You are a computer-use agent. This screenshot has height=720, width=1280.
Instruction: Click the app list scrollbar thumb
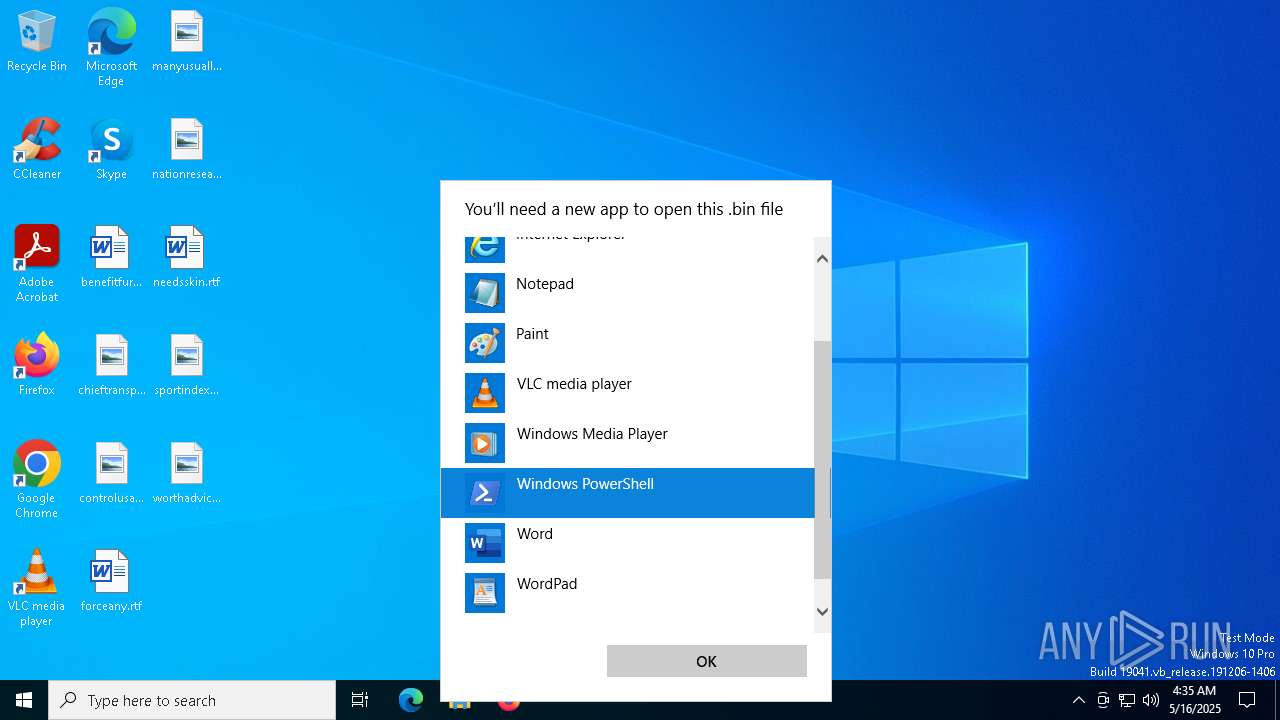pyautogui.click(x=822, y=460)
